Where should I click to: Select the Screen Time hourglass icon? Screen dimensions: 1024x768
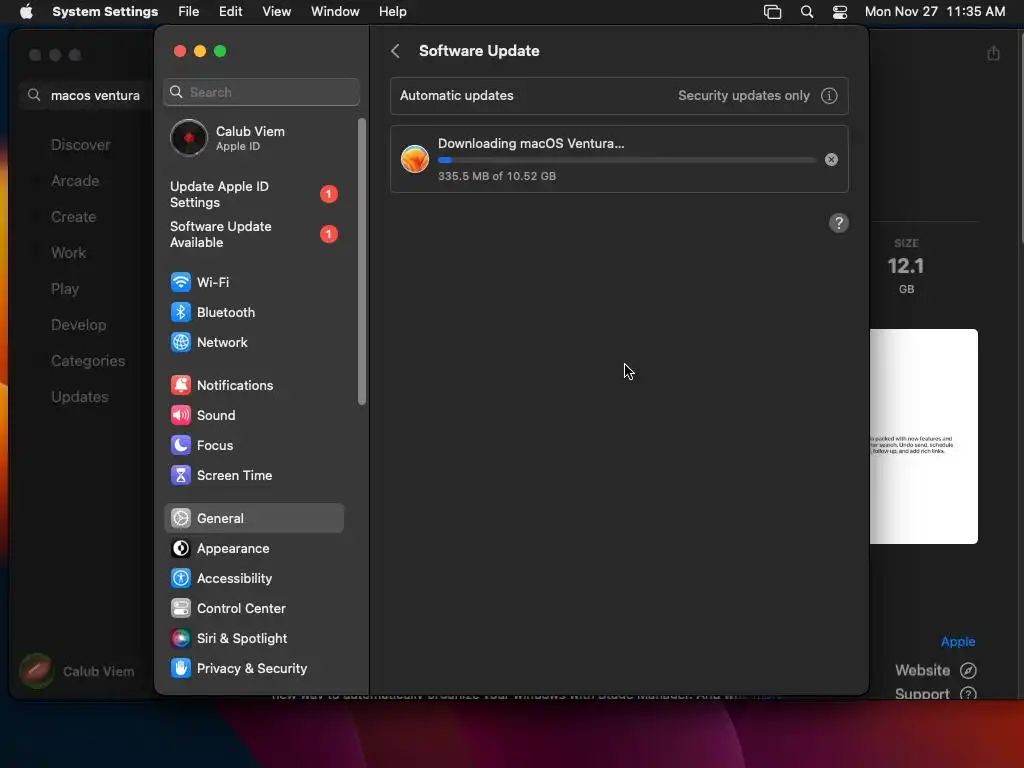[180, 475]
